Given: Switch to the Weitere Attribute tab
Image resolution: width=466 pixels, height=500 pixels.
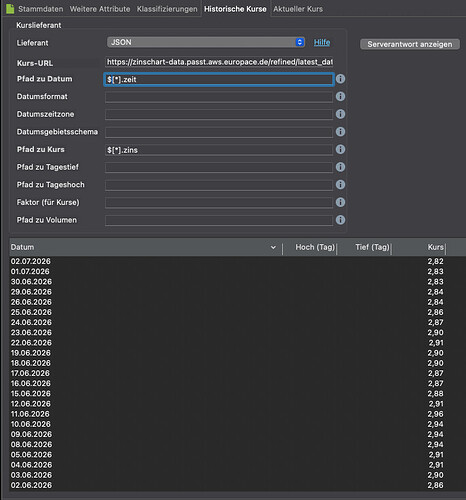Looking at the screenshot, I should pyautogui.click(x=100, y=9).
